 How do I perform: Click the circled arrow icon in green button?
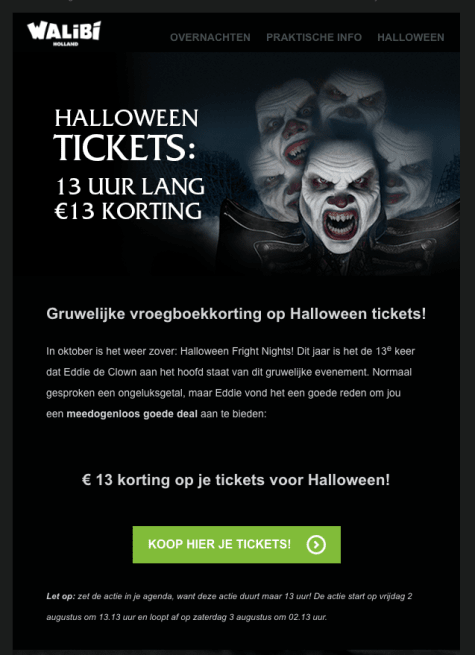point(316,545)
